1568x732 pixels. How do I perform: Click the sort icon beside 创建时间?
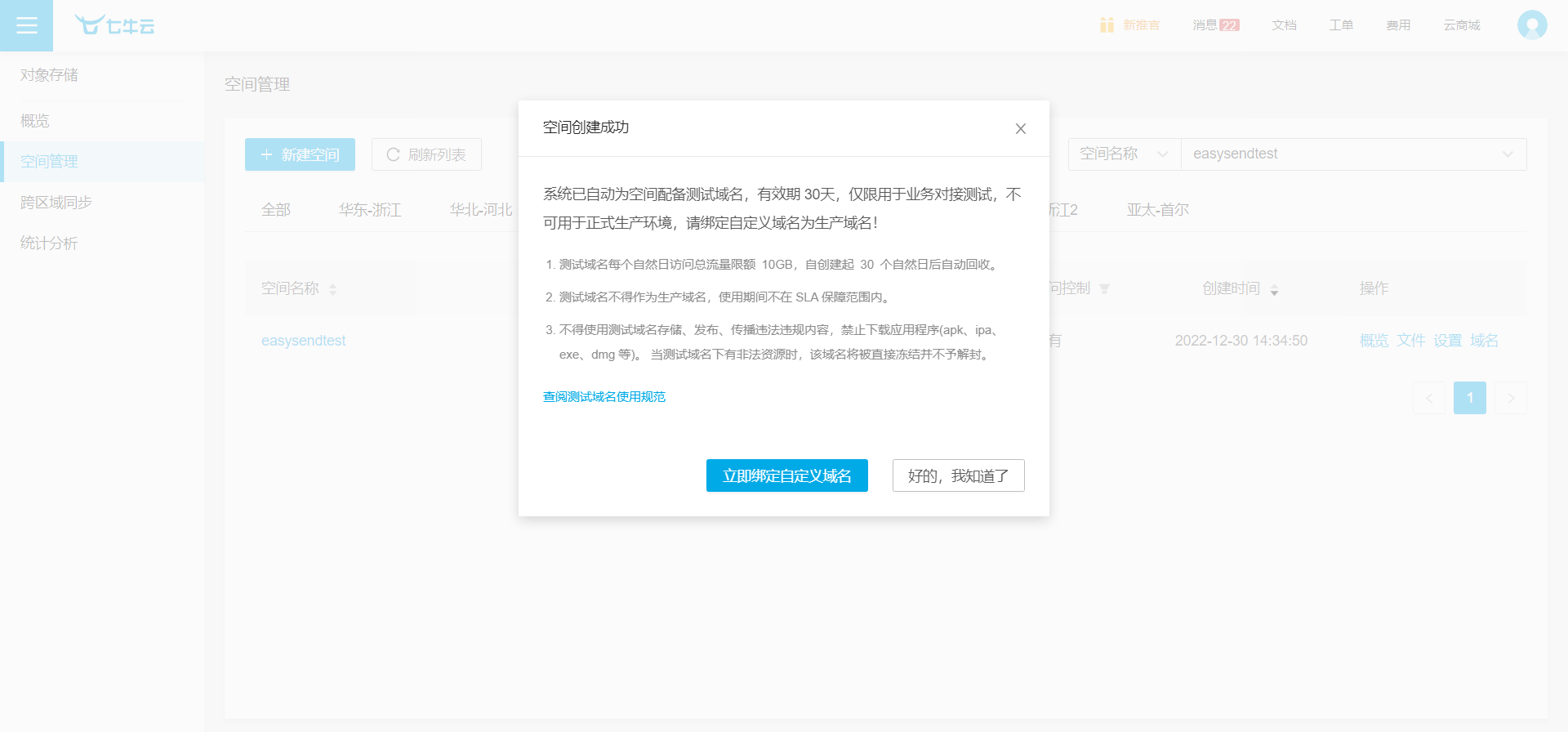tap(1274, 290)
